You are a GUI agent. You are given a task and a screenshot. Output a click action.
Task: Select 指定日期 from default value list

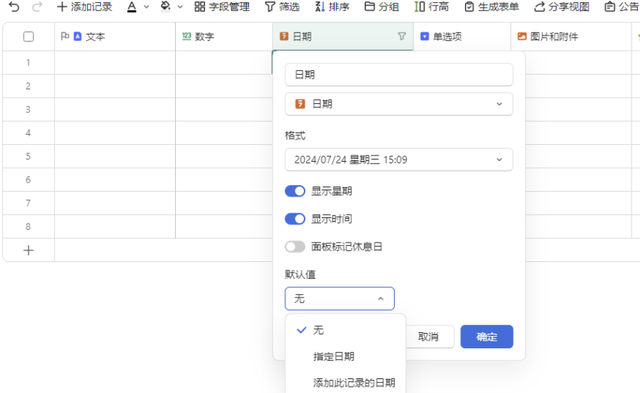(333, 356)
